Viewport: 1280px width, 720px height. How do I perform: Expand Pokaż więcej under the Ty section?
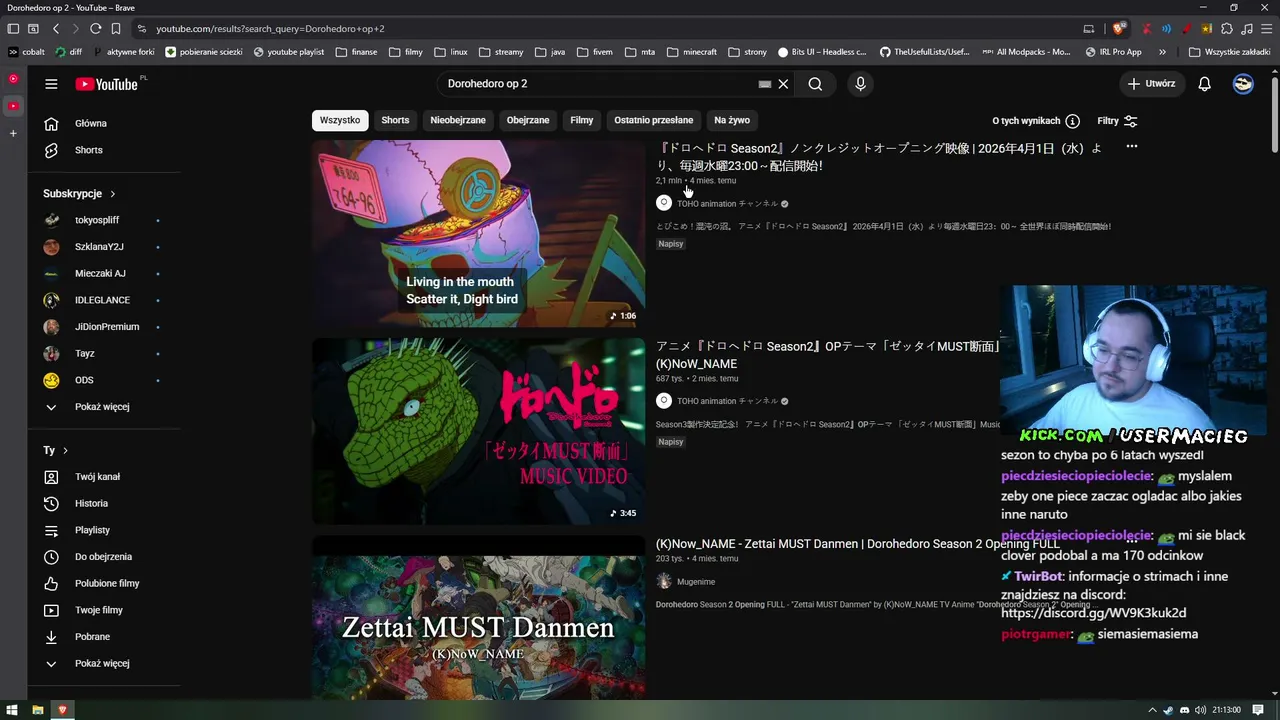(x=104, y=664)
